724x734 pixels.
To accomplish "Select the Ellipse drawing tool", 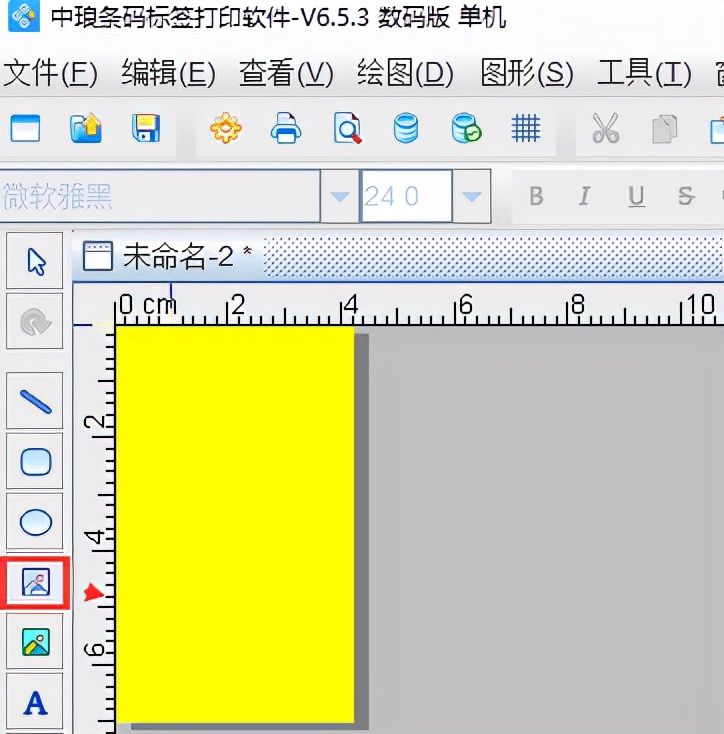I will 35,521.
